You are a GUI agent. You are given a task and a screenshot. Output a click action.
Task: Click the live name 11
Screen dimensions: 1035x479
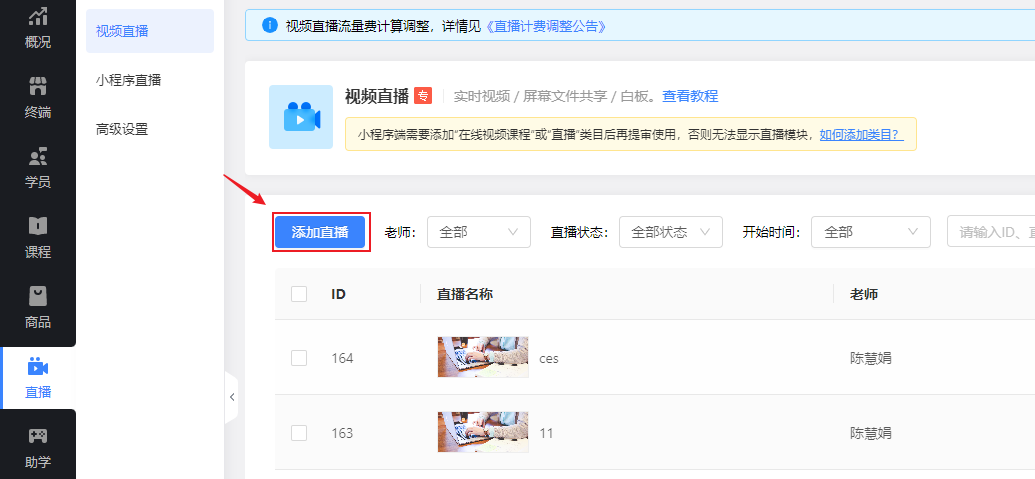pyautogui.click(x=546, y=433)
